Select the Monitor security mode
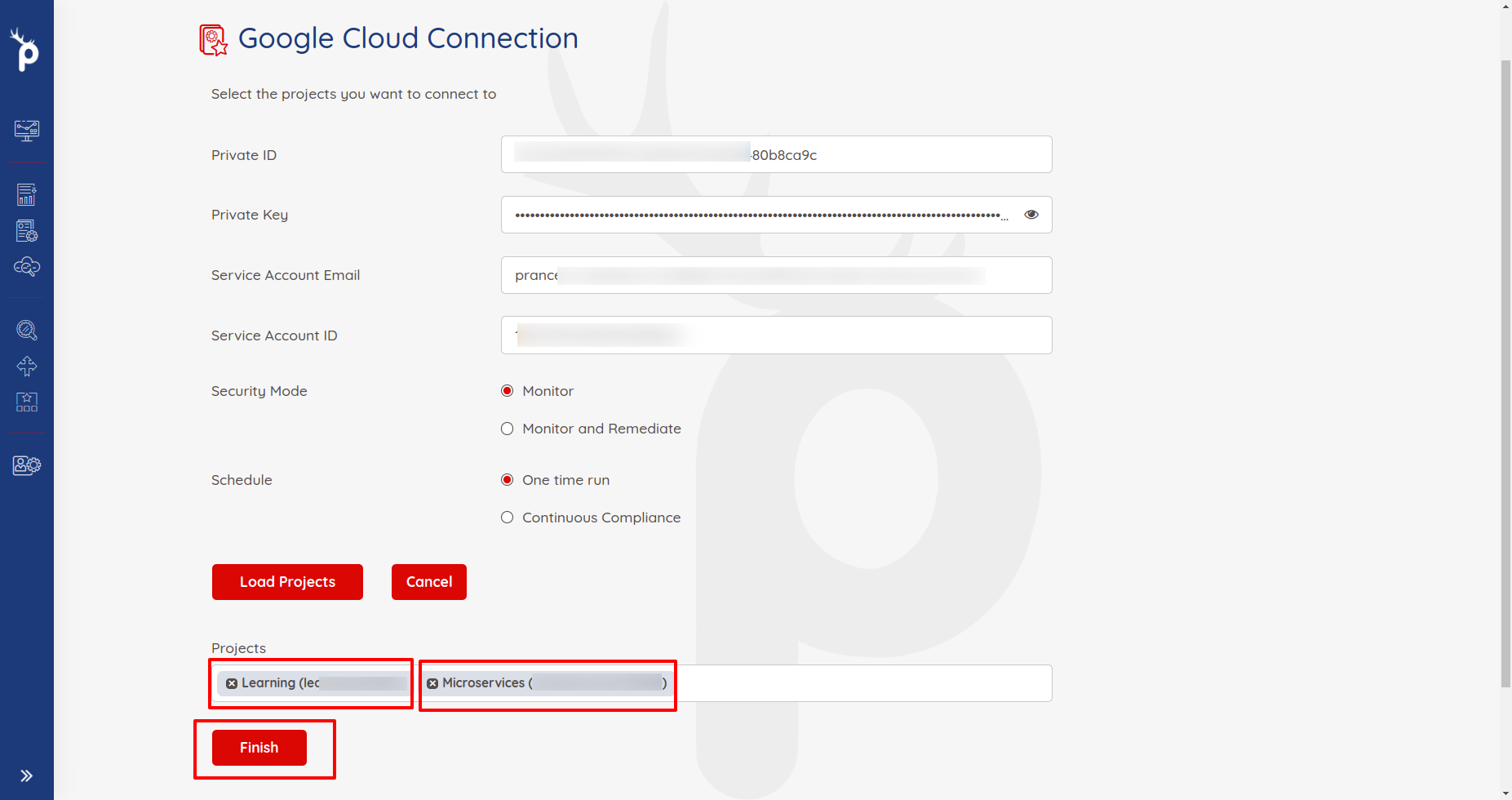The height and width of the screenshot is (800, 1512). click(x=508, y=391)
